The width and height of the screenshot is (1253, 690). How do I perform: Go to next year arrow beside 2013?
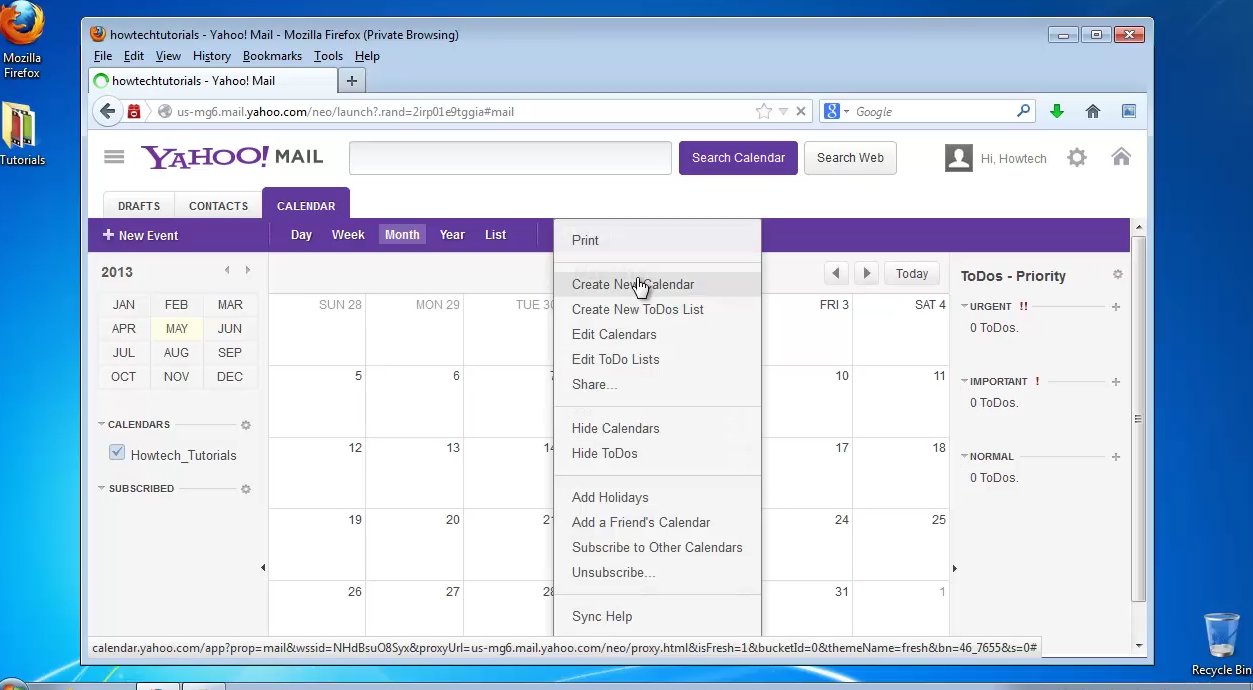(247, 270)
